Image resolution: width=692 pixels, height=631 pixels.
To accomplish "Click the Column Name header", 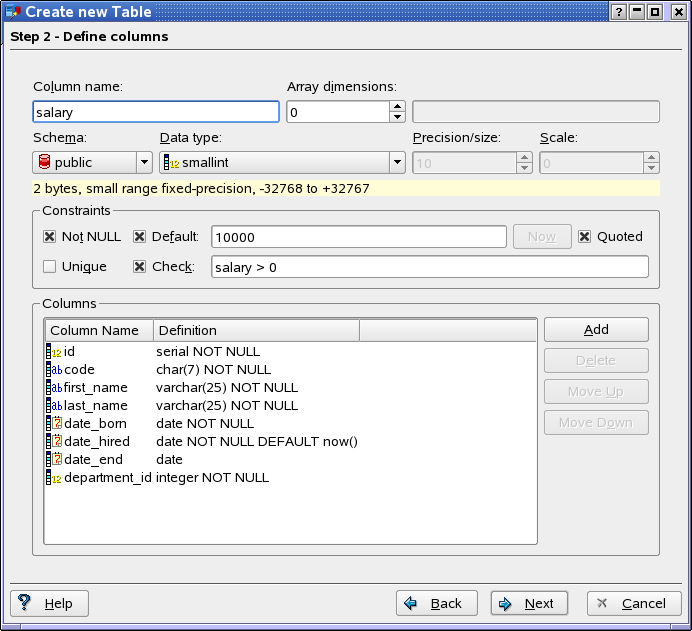I will tap(98, 330).
